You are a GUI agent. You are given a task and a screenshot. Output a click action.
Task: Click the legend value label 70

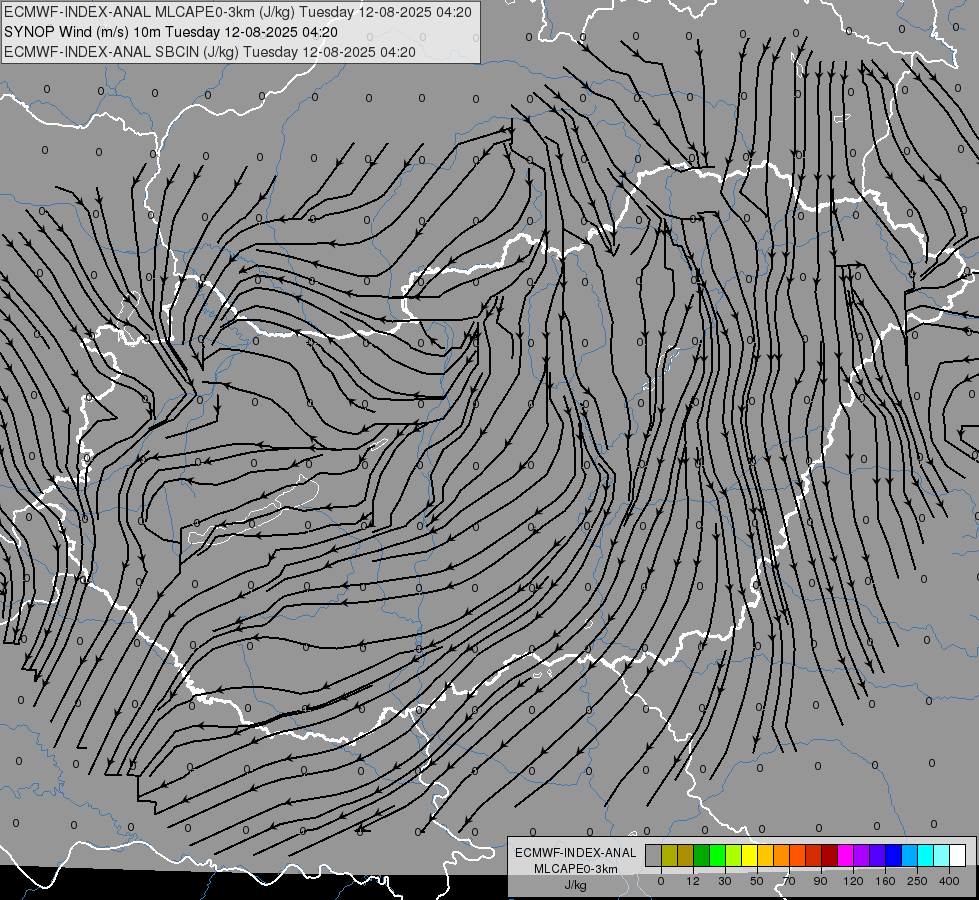(789, 881)
